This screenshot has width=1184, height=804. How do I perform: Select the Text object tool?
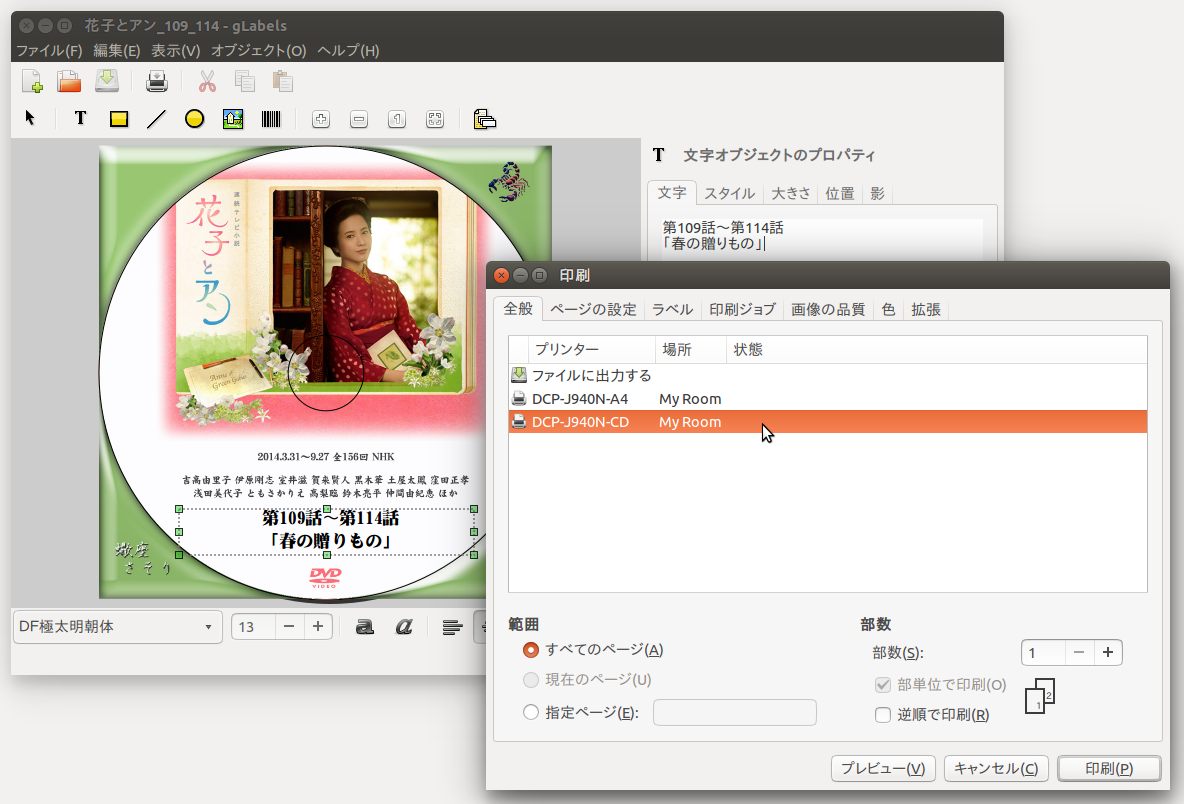80,119
